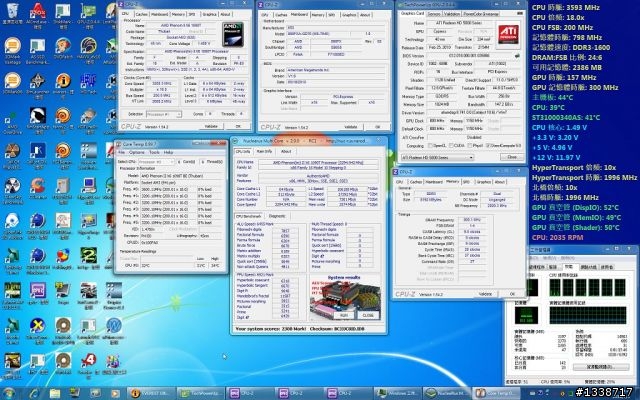Open the 3DMark Vantage desktop shortcut

[12, 51]
